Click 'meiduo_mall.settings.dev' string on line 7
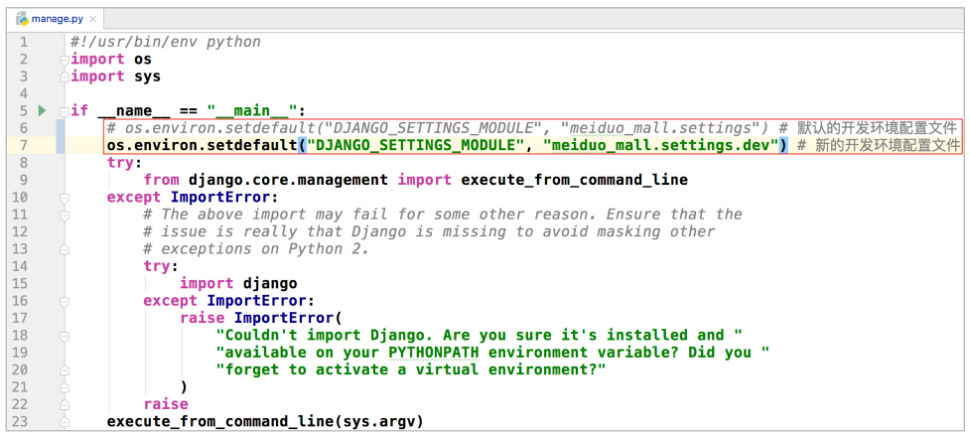 point(660,145)
